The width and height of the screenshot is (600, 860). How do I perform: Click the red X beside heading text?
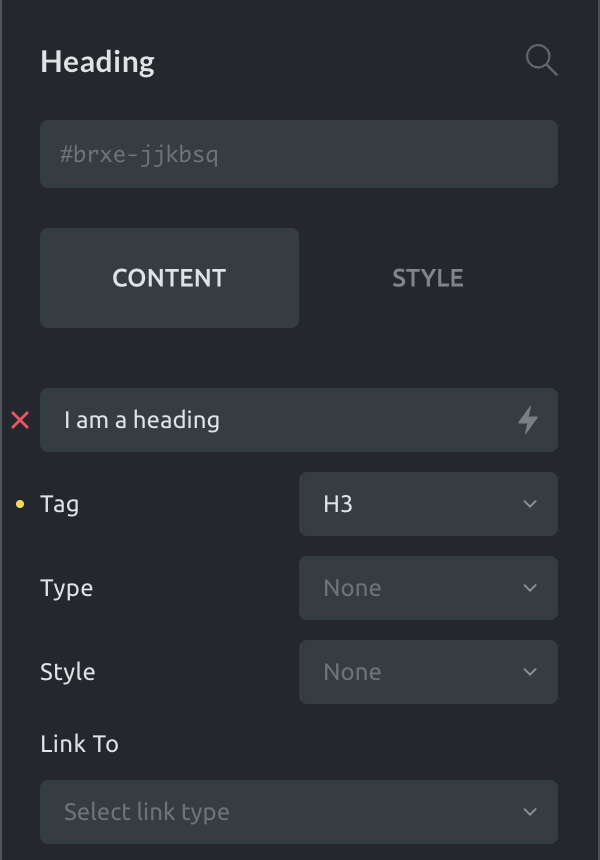(20, 421)
